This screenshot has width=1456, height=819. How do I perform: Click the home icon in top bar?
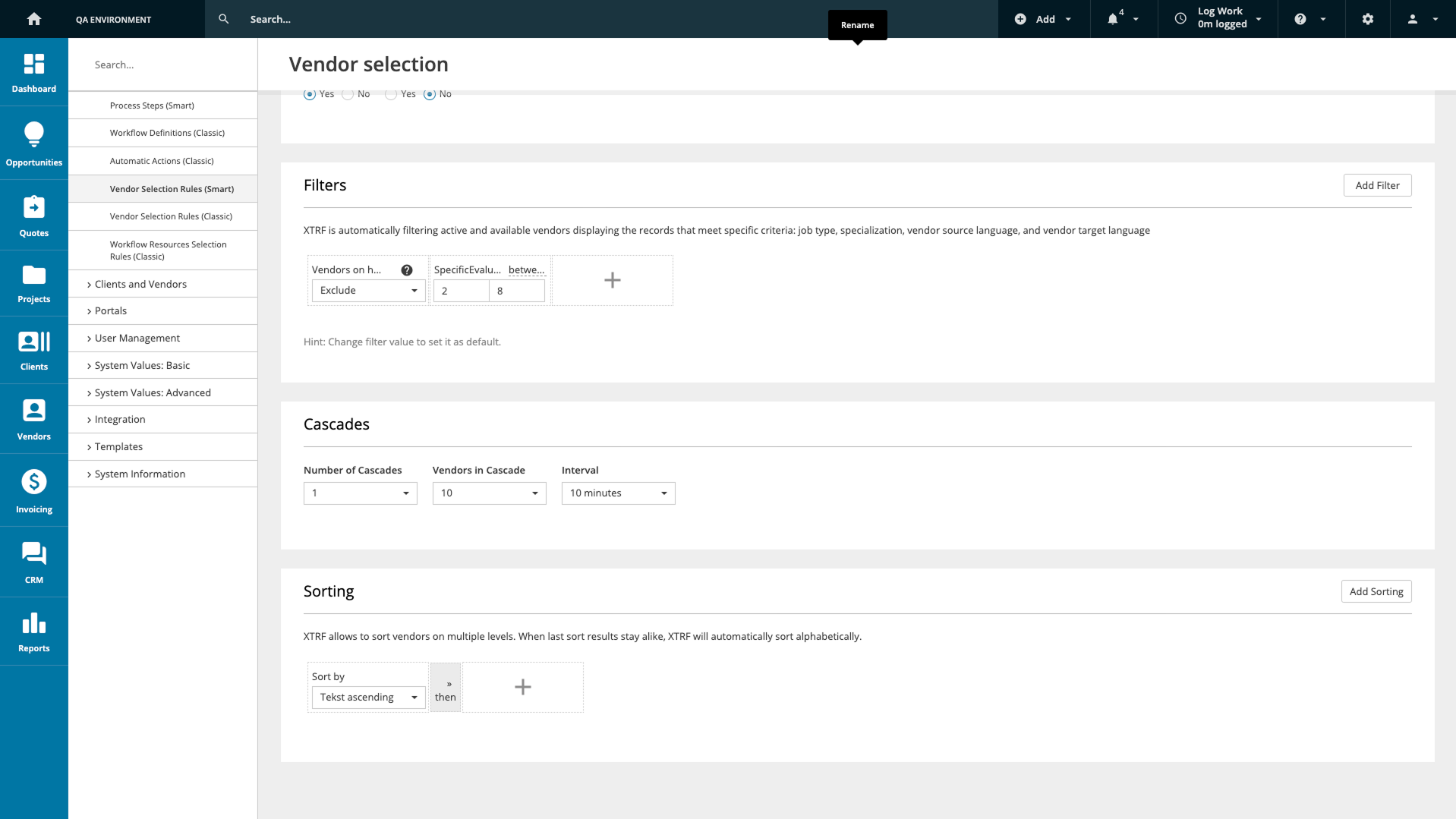tap(34, 19)
